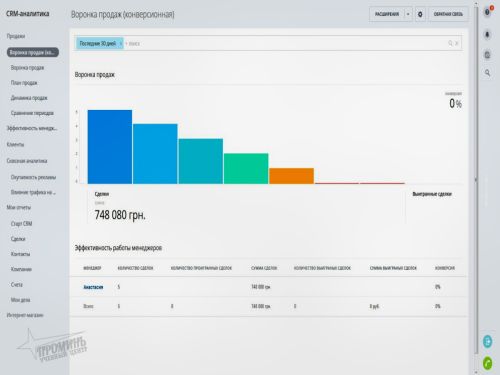Viewport: 500px width, 375px height.
Task: Open 'Мои отчеты' sidebar section
Action: pos(19,207)
